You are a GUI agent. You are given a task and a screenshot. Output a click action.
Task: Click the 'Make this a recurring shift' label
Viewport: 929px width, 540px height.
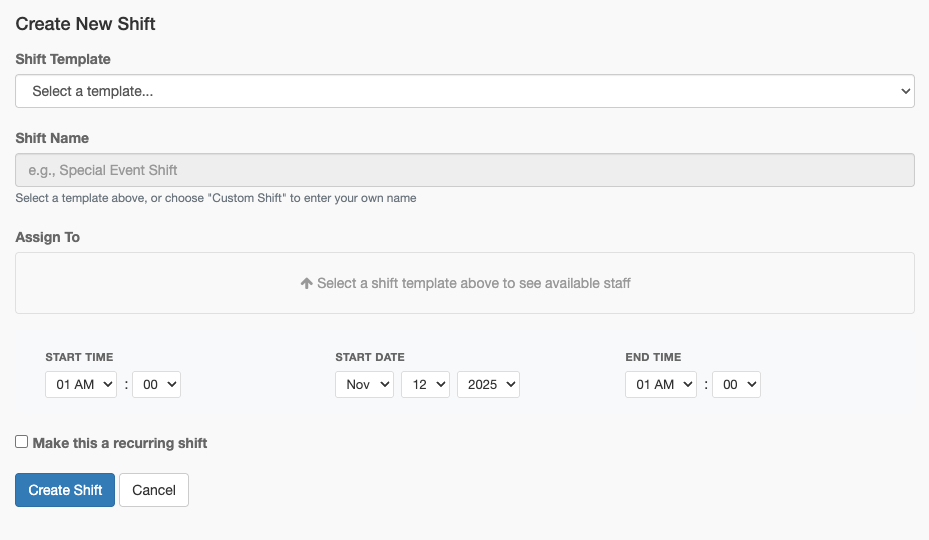120,443
